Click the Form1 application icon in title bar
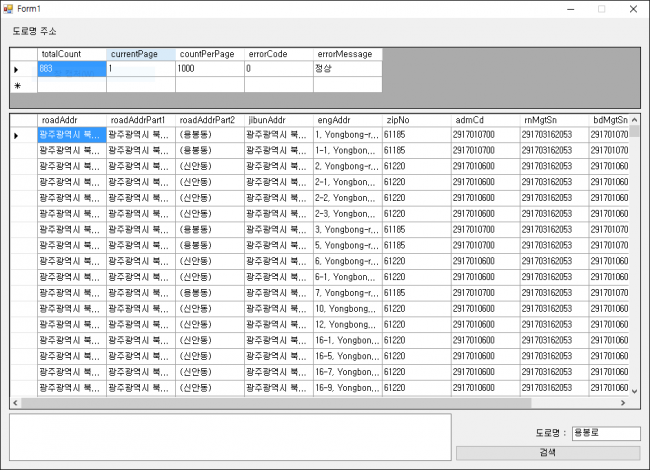Image resolution: width=650 pixels, height=470 pixels. (8, 8)
